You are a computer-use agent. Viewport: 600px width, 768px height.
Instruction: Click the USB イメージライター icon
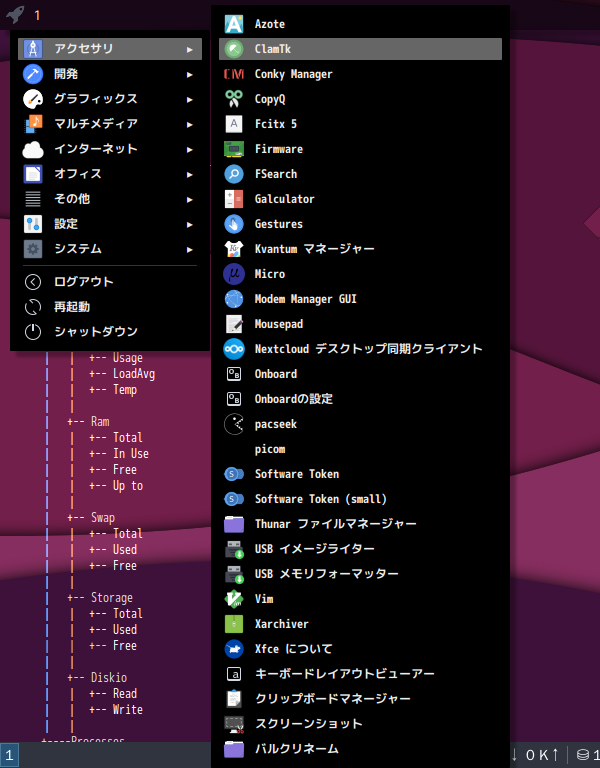coord(234,549)
